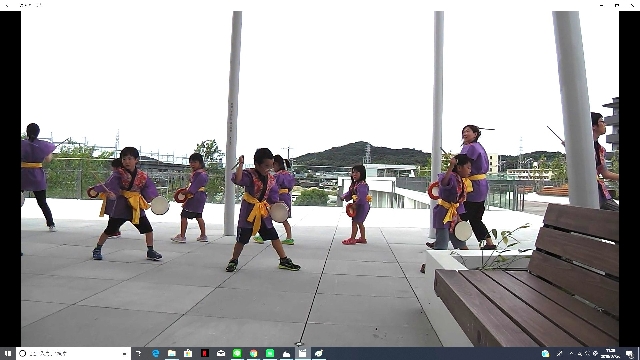
Task: Open the Mail app on the taskbar
Action: pyautogui.click(x=221, y=353)
